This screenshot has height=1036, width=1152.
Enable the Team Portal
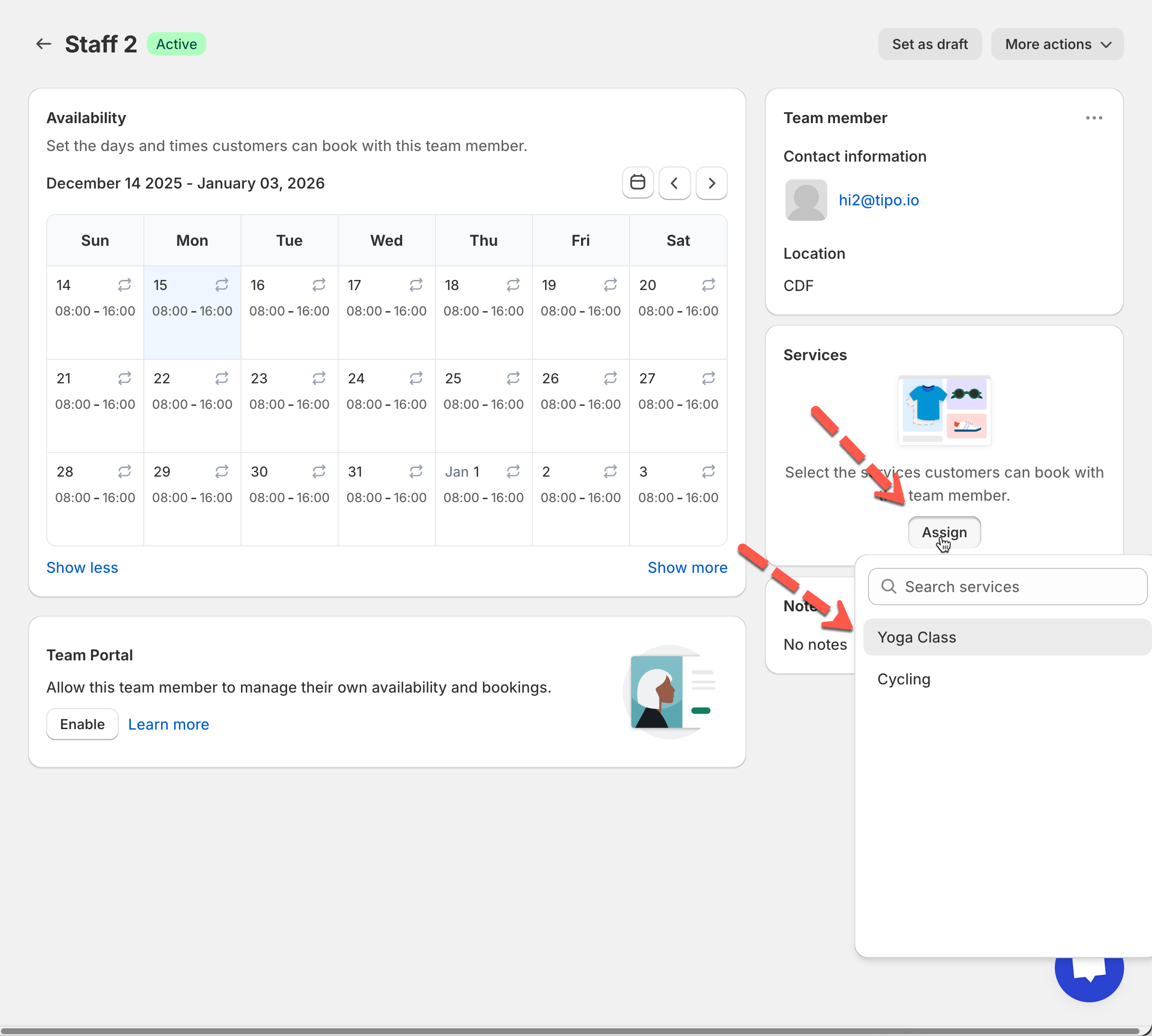82,724
